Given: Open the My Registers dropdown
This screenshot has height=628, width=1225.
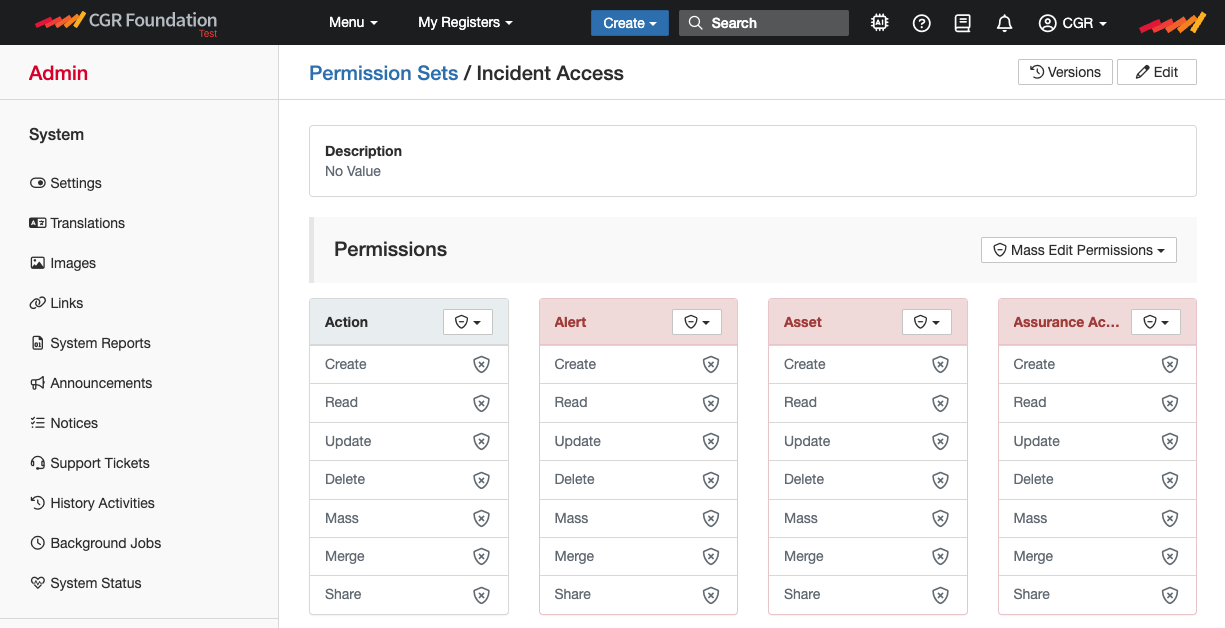Looking at the screenshot, I should click(x=465, y=22).
